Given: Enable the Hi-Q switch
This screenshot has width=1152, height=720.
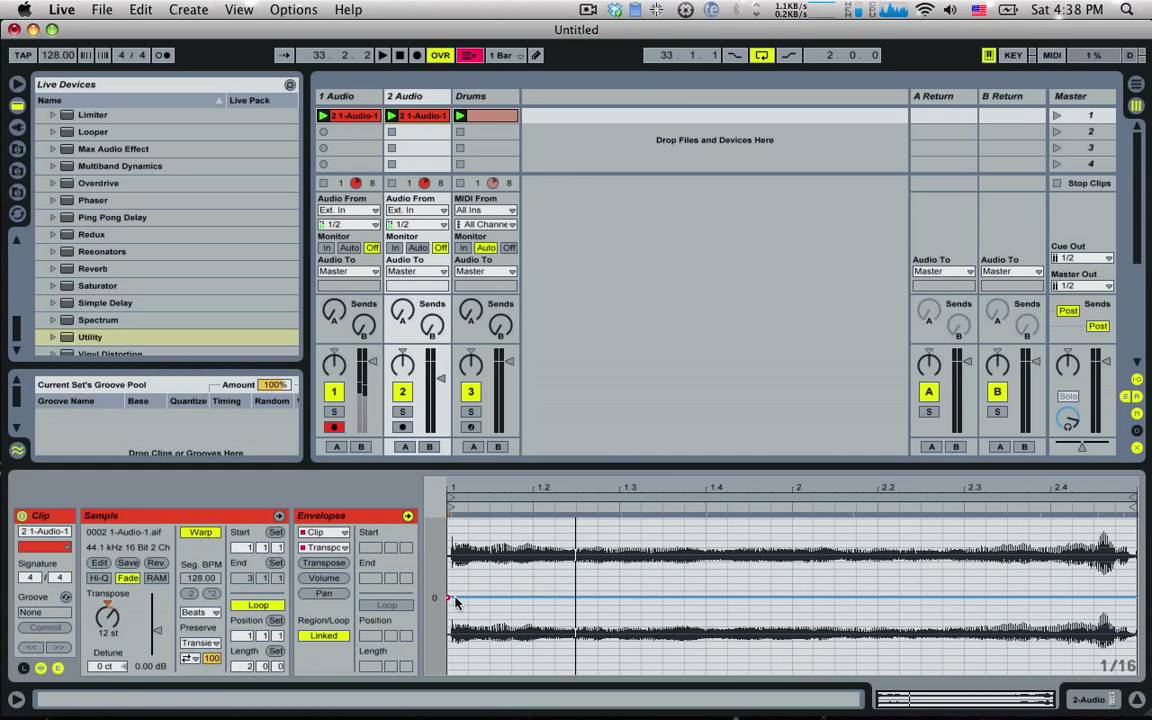Looking at the screenshot, I should pos(98,578).
